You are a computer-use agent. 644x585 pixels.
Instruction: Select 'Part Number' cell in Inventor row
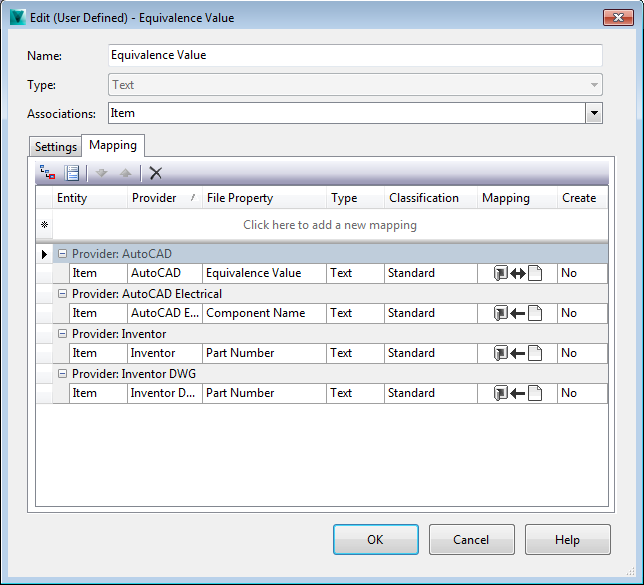click(x=264, y=353)
